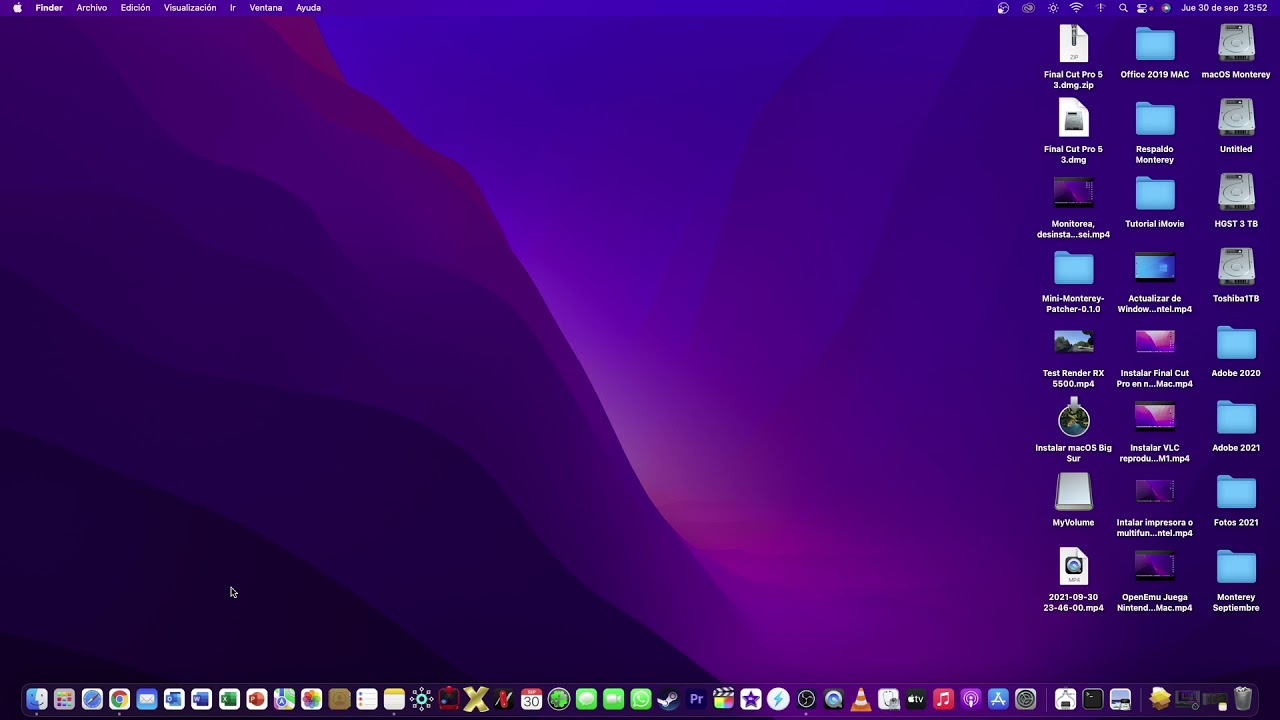
Task: Open Microsoft Outlook in the dock
Action: (174, 700)
